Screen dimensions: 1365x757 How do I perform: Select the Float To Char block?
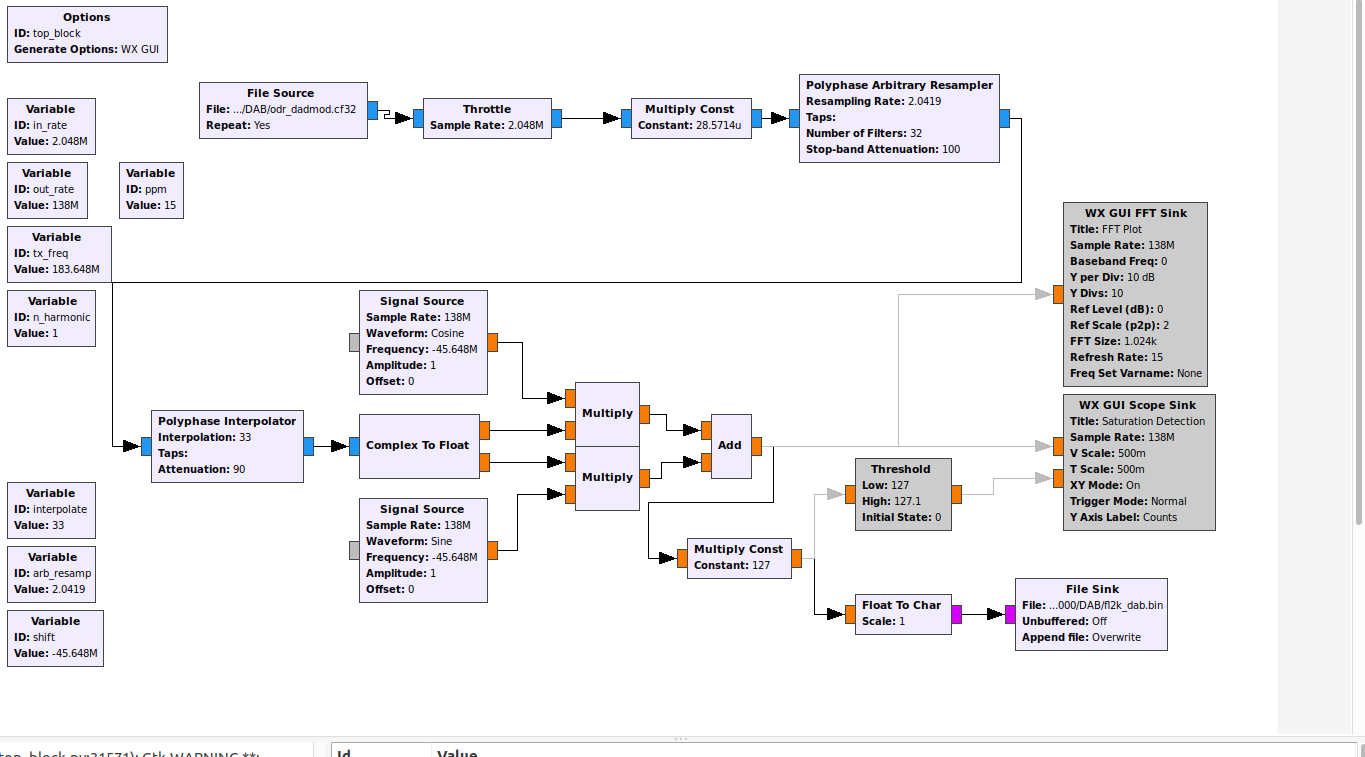tap(902, 613)
